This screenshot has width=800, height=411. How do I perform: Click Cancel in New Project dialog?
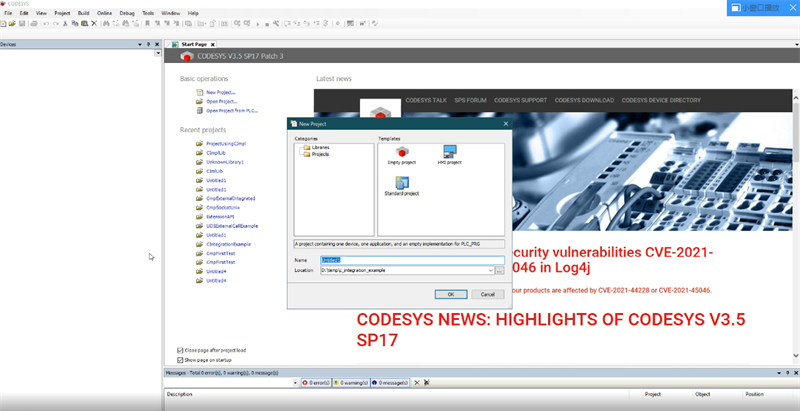click(x=488, y=294)
